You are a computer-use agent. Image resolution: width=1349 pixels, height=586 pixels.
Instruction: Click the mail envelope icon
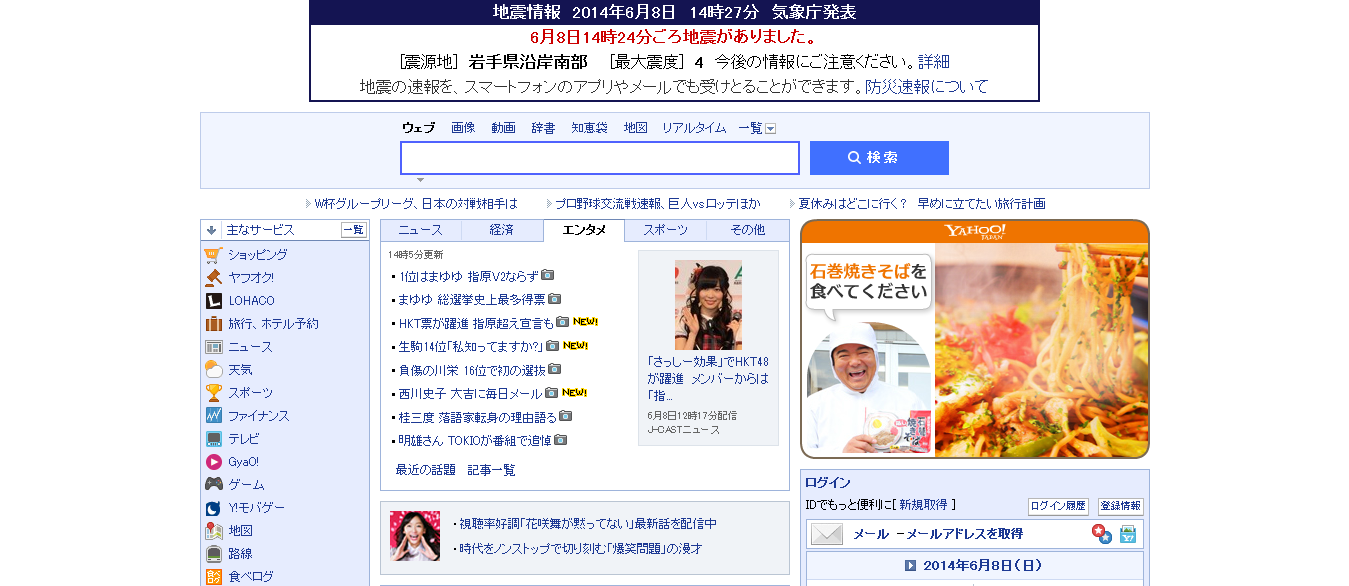(x=827, y=534)
